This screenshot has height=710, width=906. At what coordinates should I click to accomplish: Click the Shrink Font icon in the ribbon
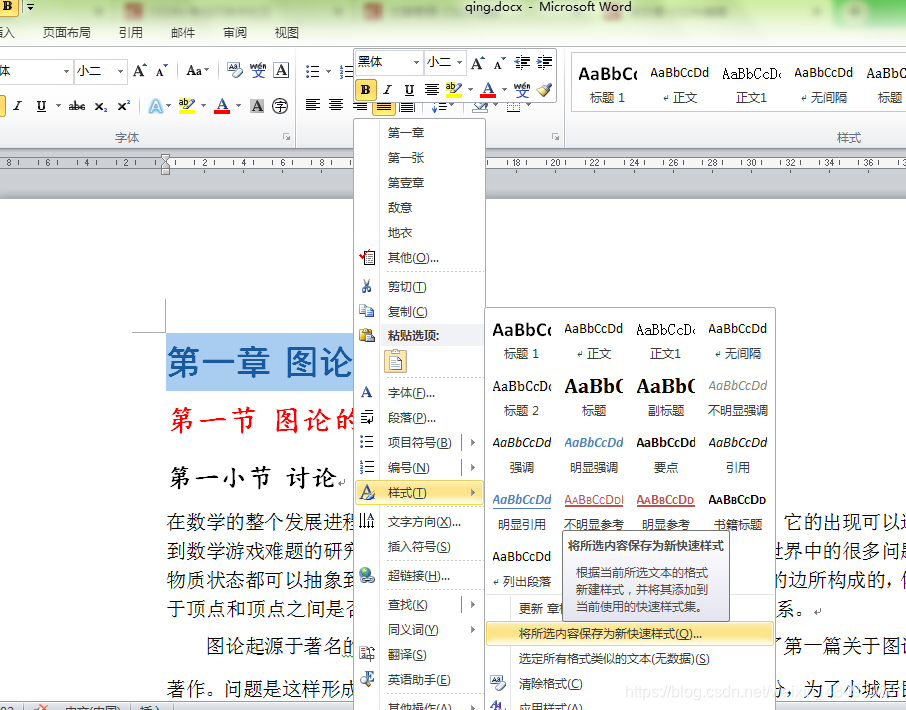click(x=162, y=71)
